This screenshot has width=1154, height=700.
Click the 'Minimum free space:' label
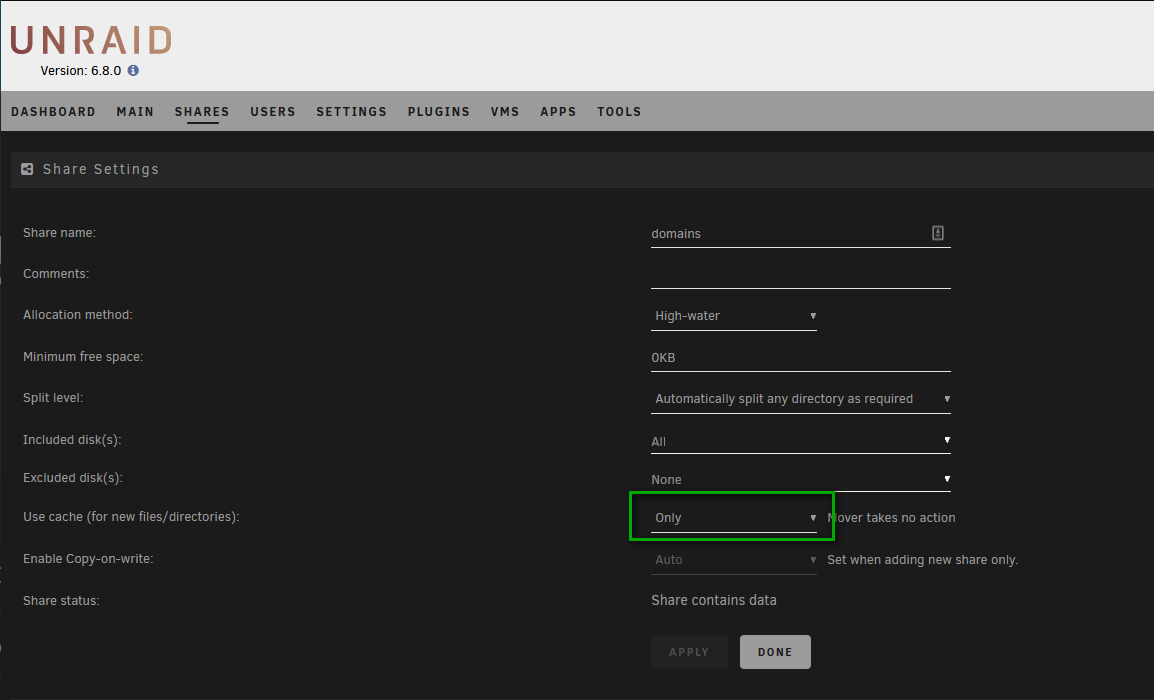tap(83, 357)
